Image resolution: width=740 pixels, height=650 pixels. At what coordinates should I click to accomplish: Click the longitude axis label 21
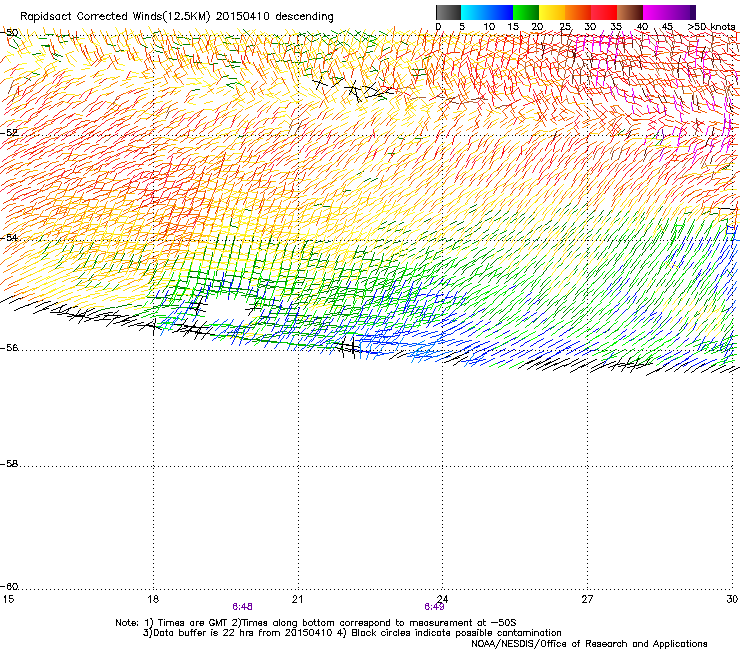point(297,599)
